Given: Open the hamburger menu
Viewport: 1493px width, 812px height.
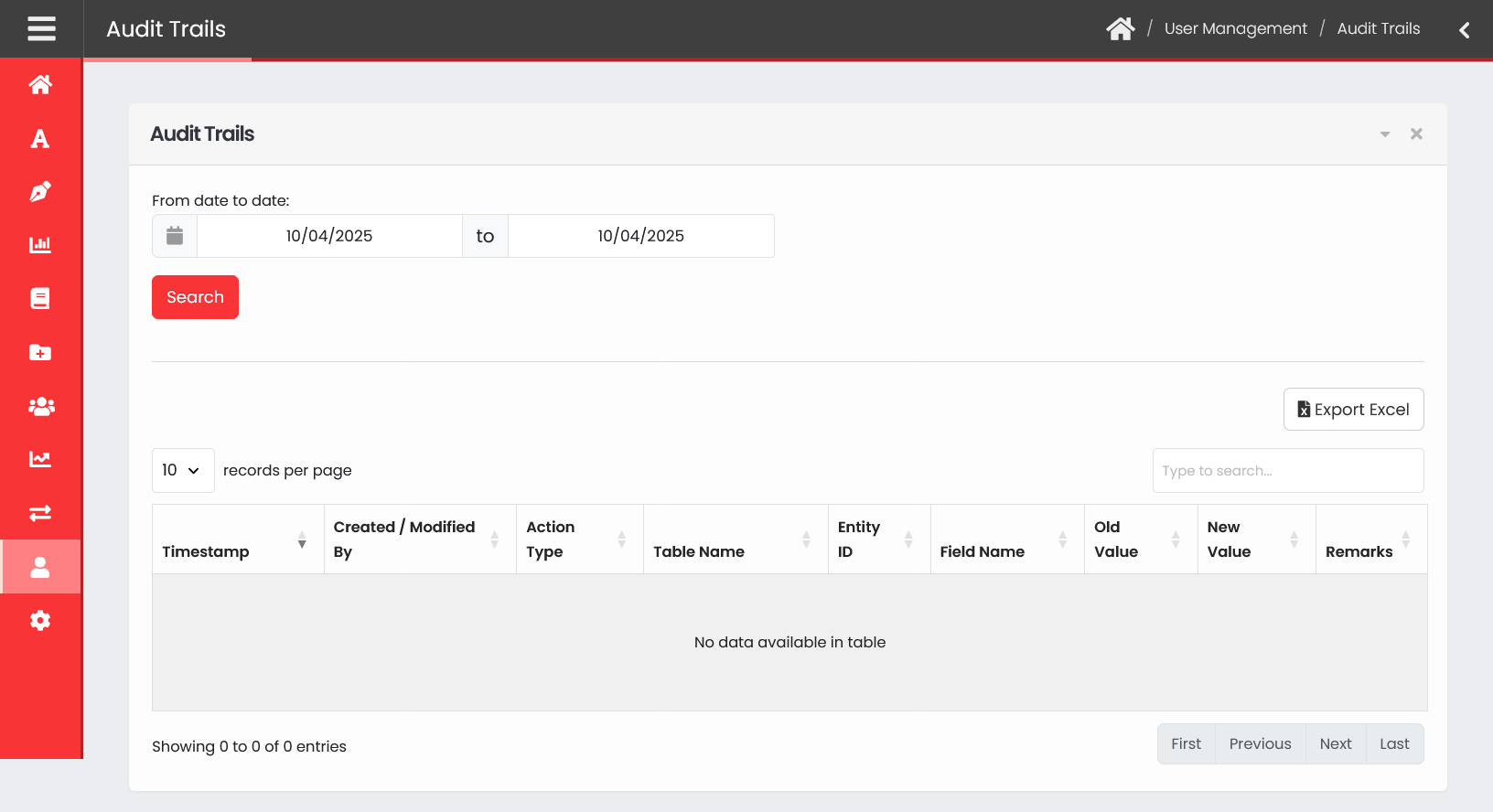Looking at the screenshot, I should point(41,28).
